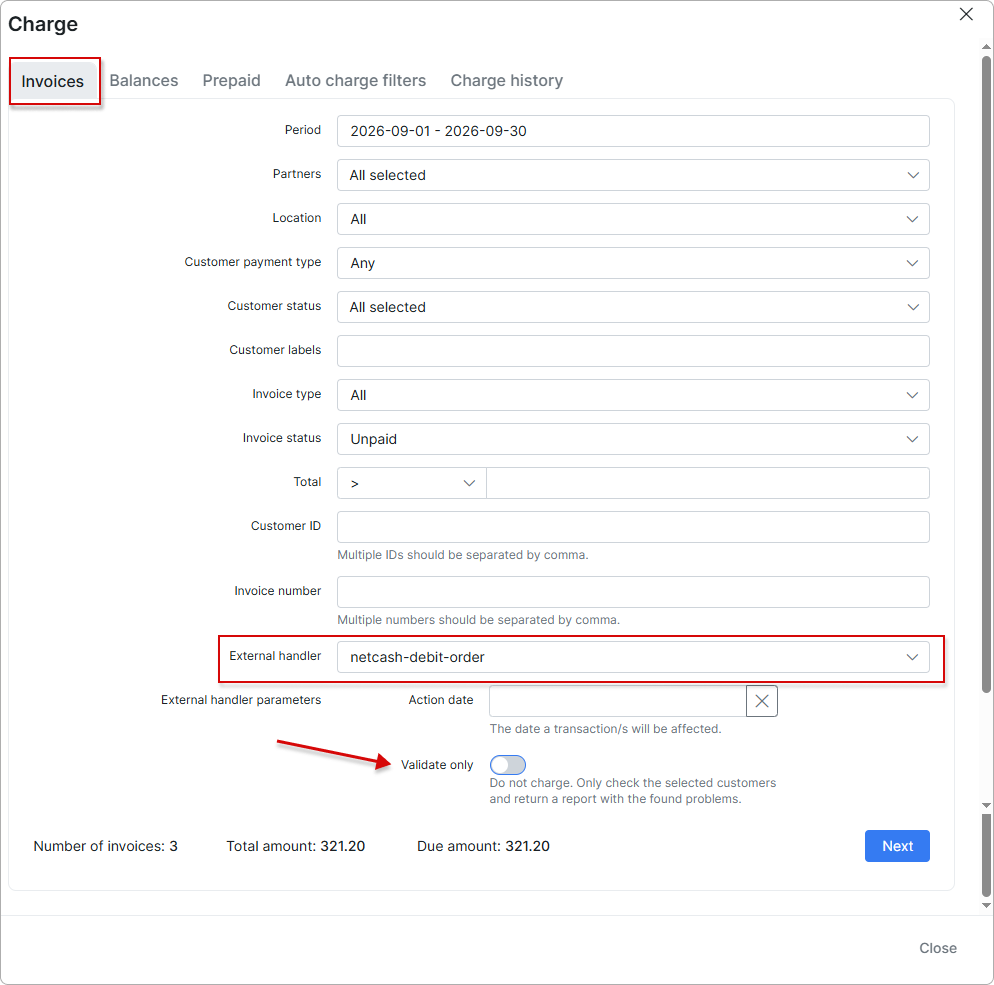Screen dimensions: 994x985
Task: Toggle the Validate only switch
Action: pos(507,764)
